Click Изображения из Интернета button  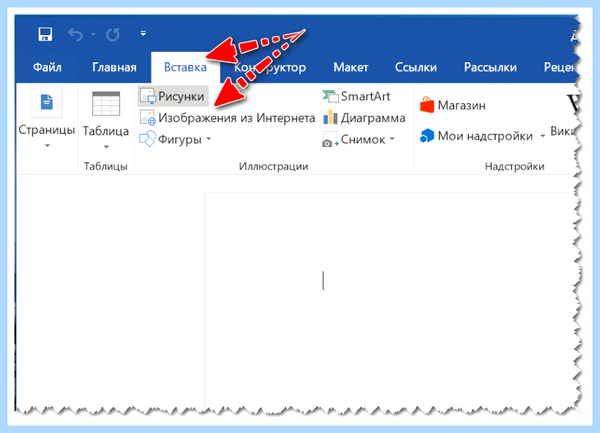227,118
